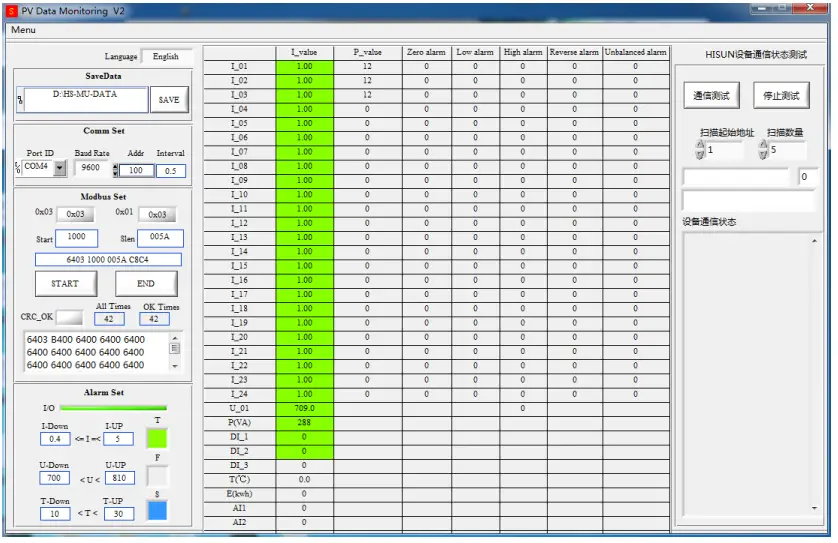The height and width of the screenshot is (543, 838).
Task: Toggle the Language English selector
Action: 166,56
